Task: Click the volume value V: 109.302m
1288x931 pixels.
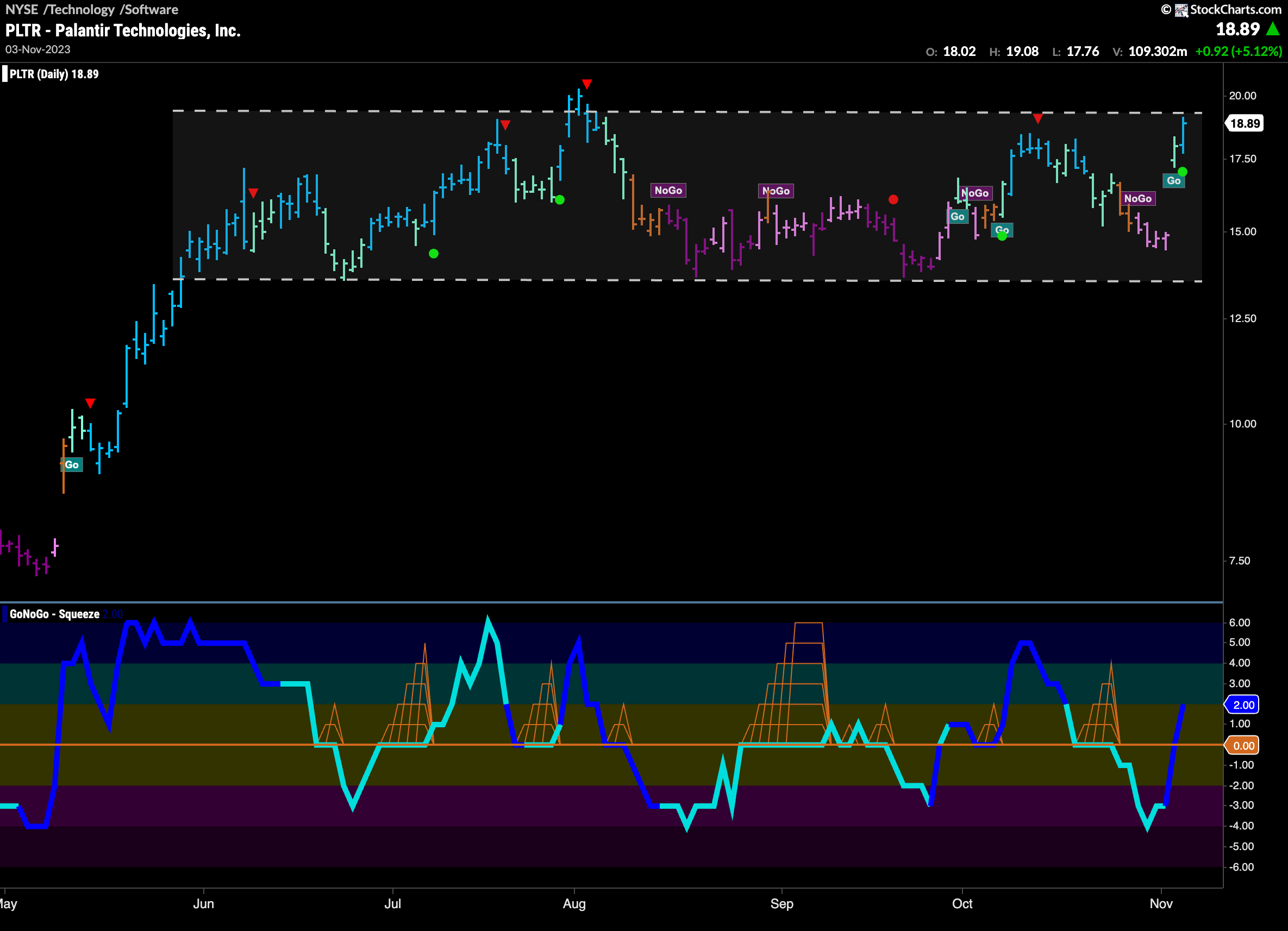Action: (1149, 52)
